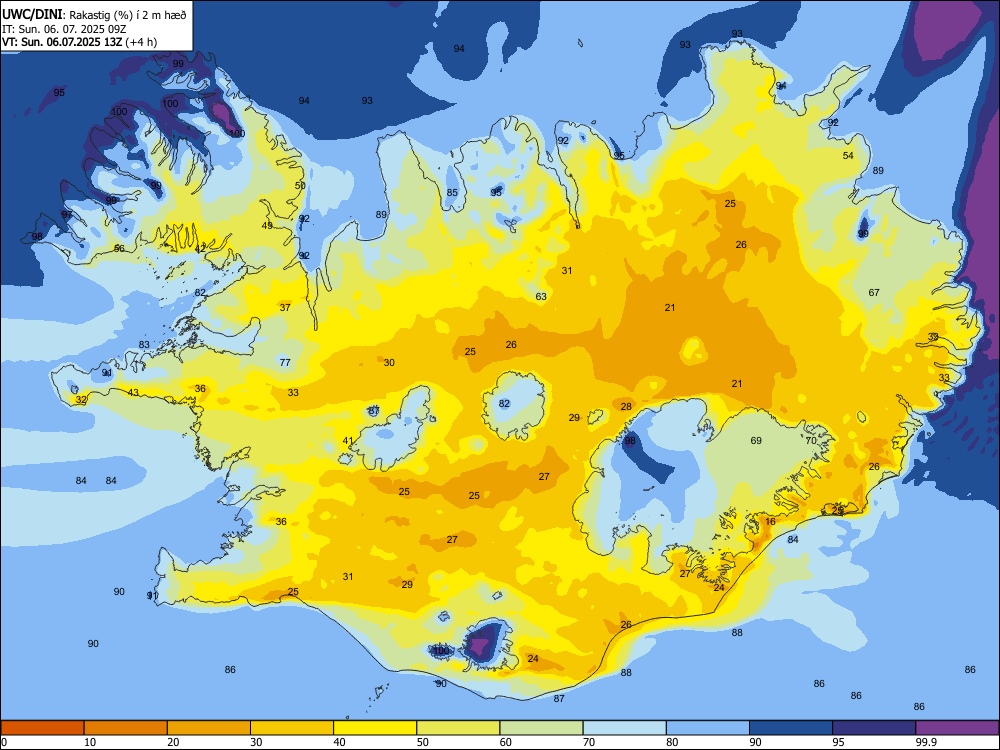Click the 98 value on the glacier's west edge
This screenshot has width=1000, height=750.
[x=630, y=441]
